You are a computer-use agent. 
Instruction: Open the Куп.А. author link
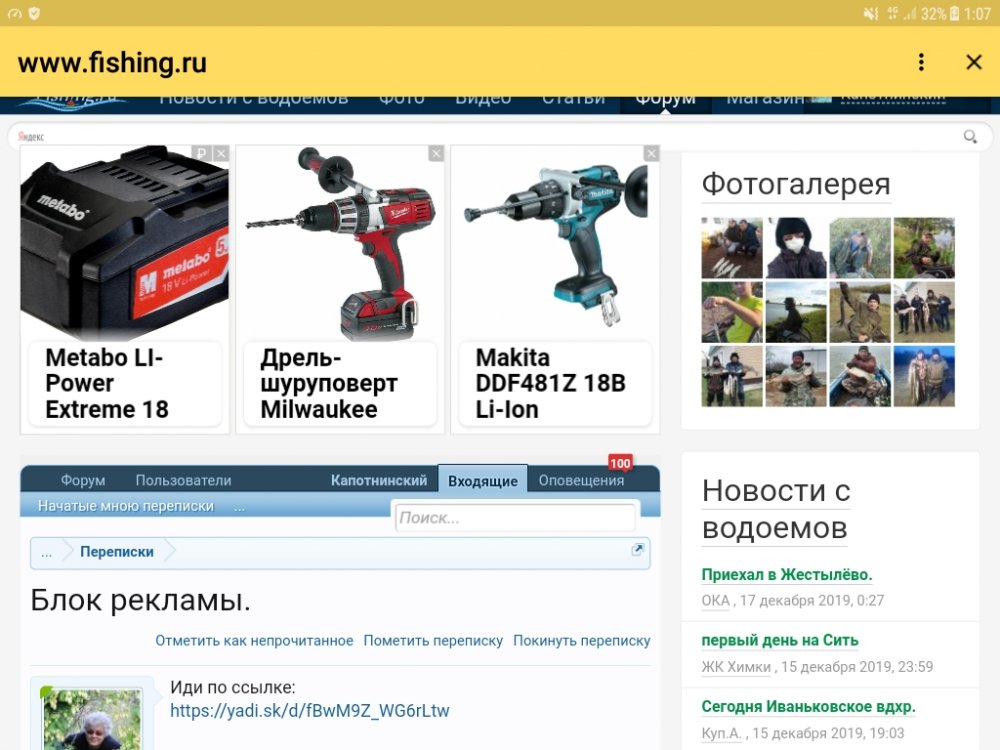point(721,733)
